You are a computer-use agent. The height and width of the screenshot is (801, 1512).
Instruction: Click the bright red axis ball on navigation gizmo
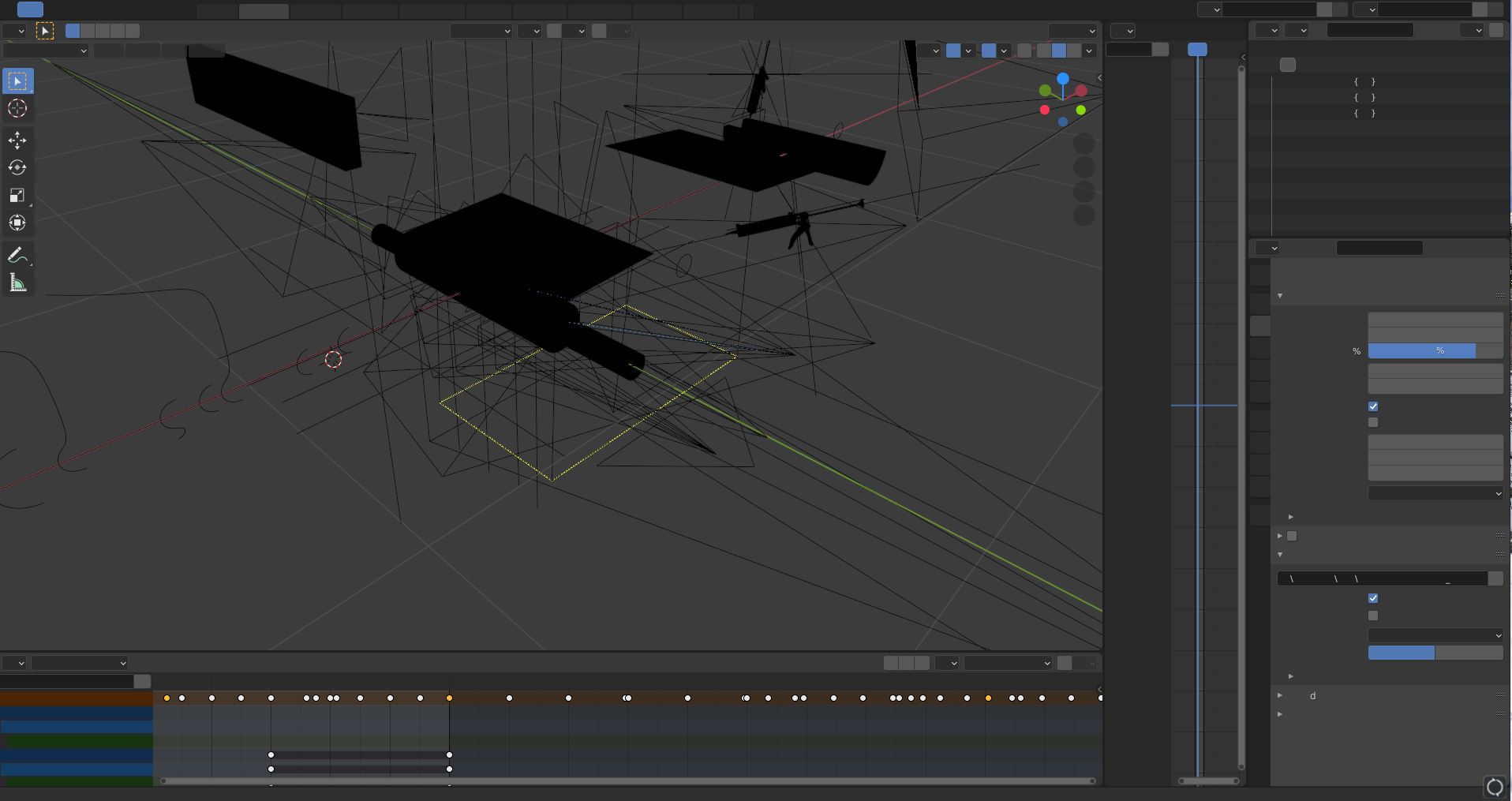click(x=1045, y=110)
